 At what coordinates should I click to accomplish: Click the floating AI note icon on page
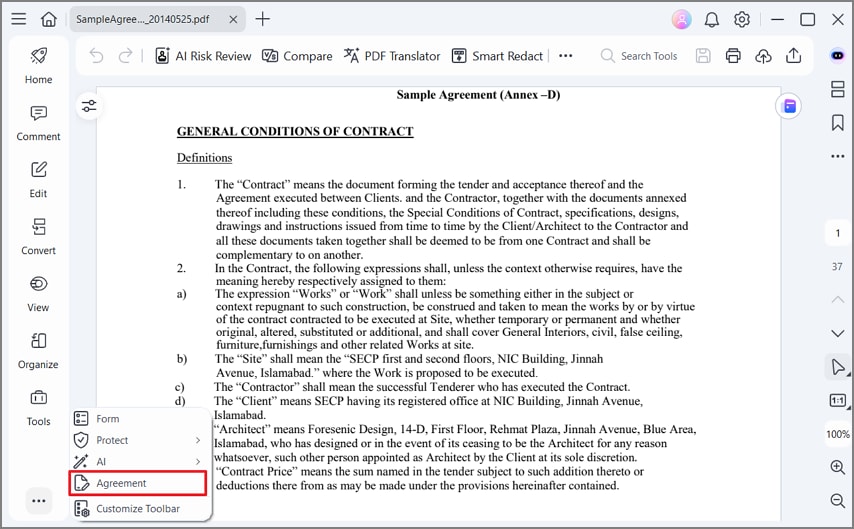coord(790,106)
